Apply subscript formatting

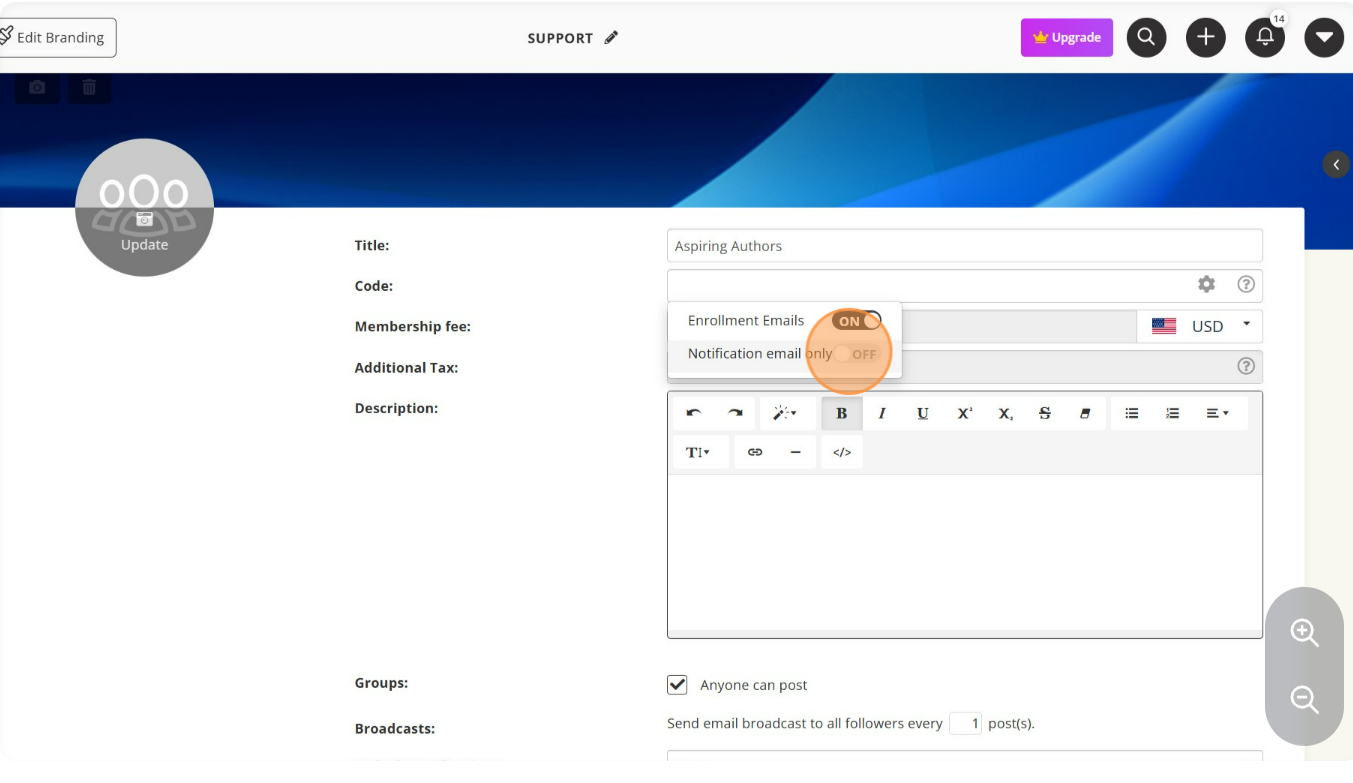[1005, 413]
